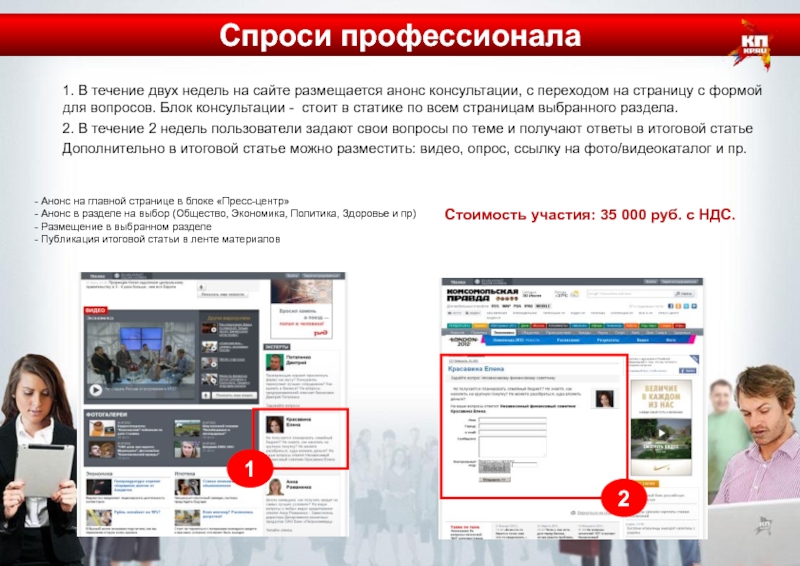The height and width of the screenshot is (566, 800).
Task: Open the РЖД banner 'Бросил камень в поезд'
Action: [x=302, y=309]
